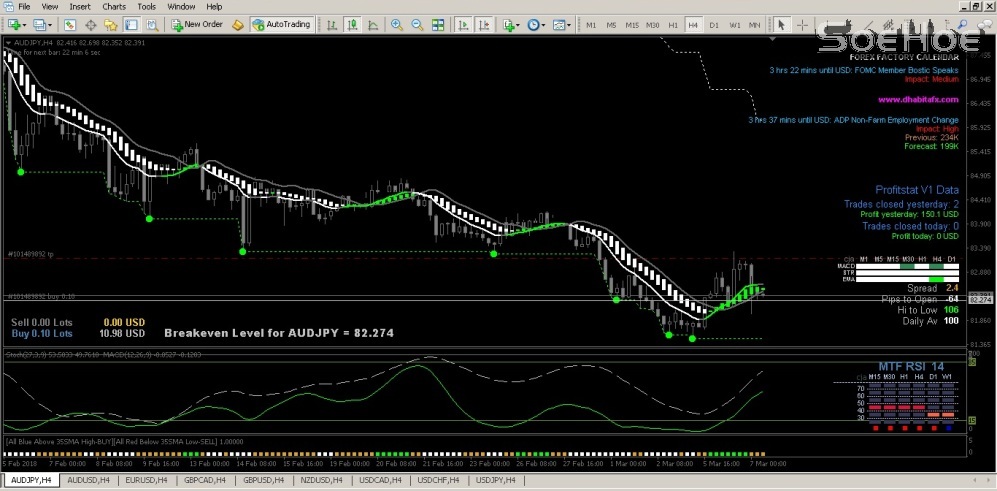Toggle the AutoTrading button
This screenshot has width=997, height=491.
point(281,24)
